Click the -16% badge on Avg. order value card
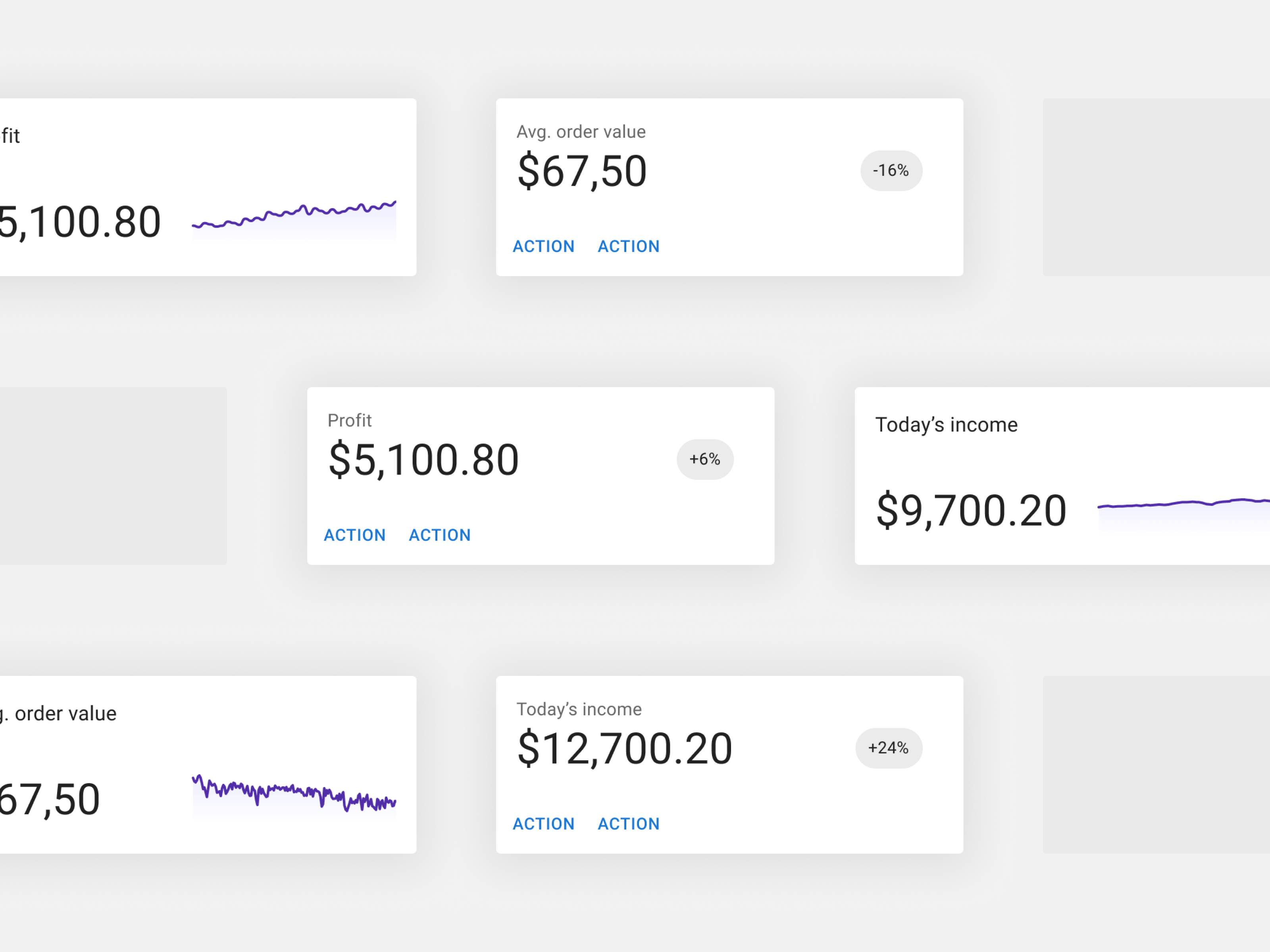 coord(891,171)
